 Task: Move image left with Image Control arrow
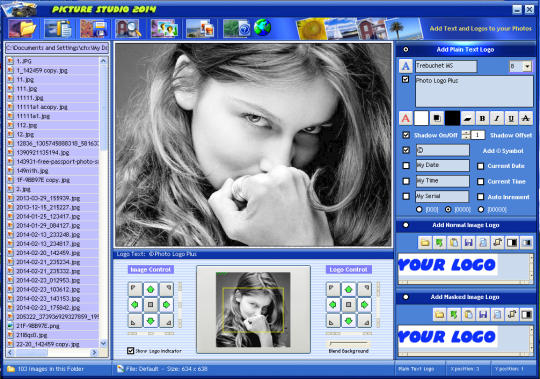(135, 305)
